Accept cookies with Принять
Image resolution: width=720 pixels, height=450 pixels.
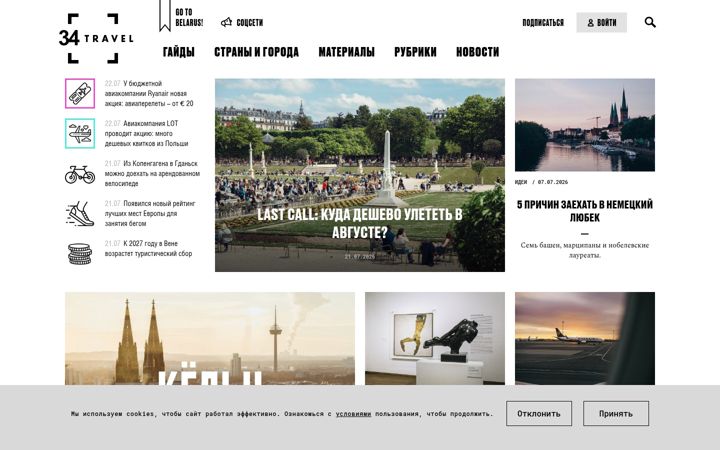click(616, 413)
